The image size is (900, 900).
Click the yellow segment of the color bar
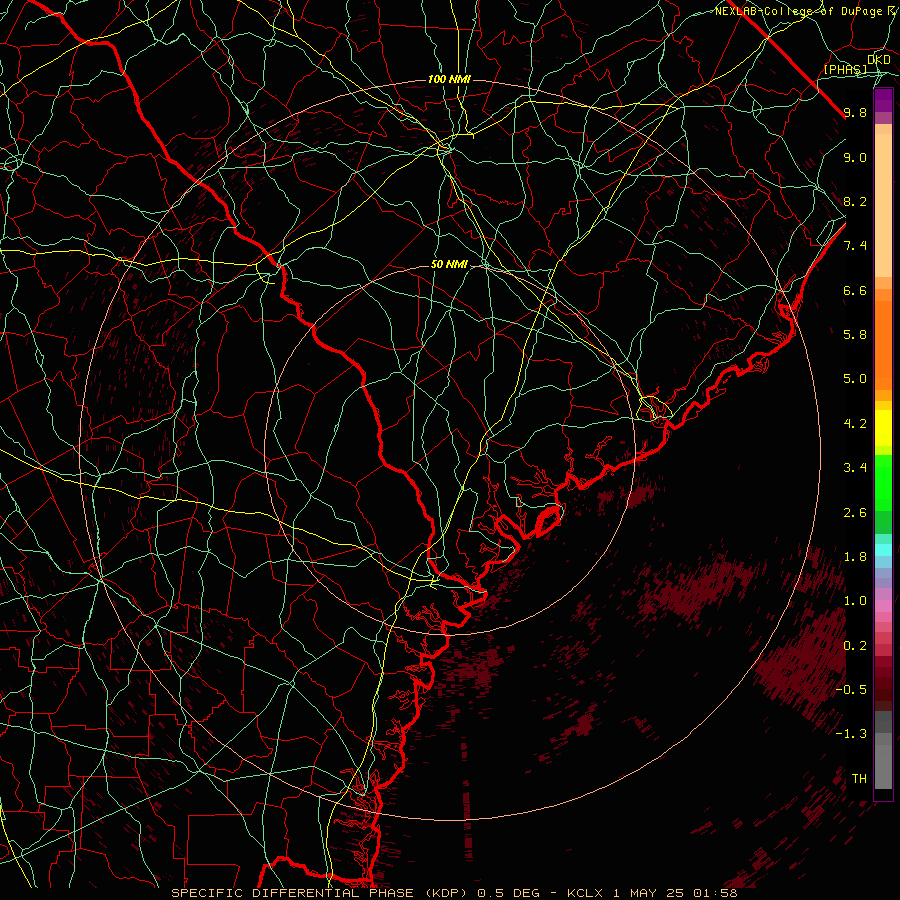pyautogui.click(x=883, y=428)
